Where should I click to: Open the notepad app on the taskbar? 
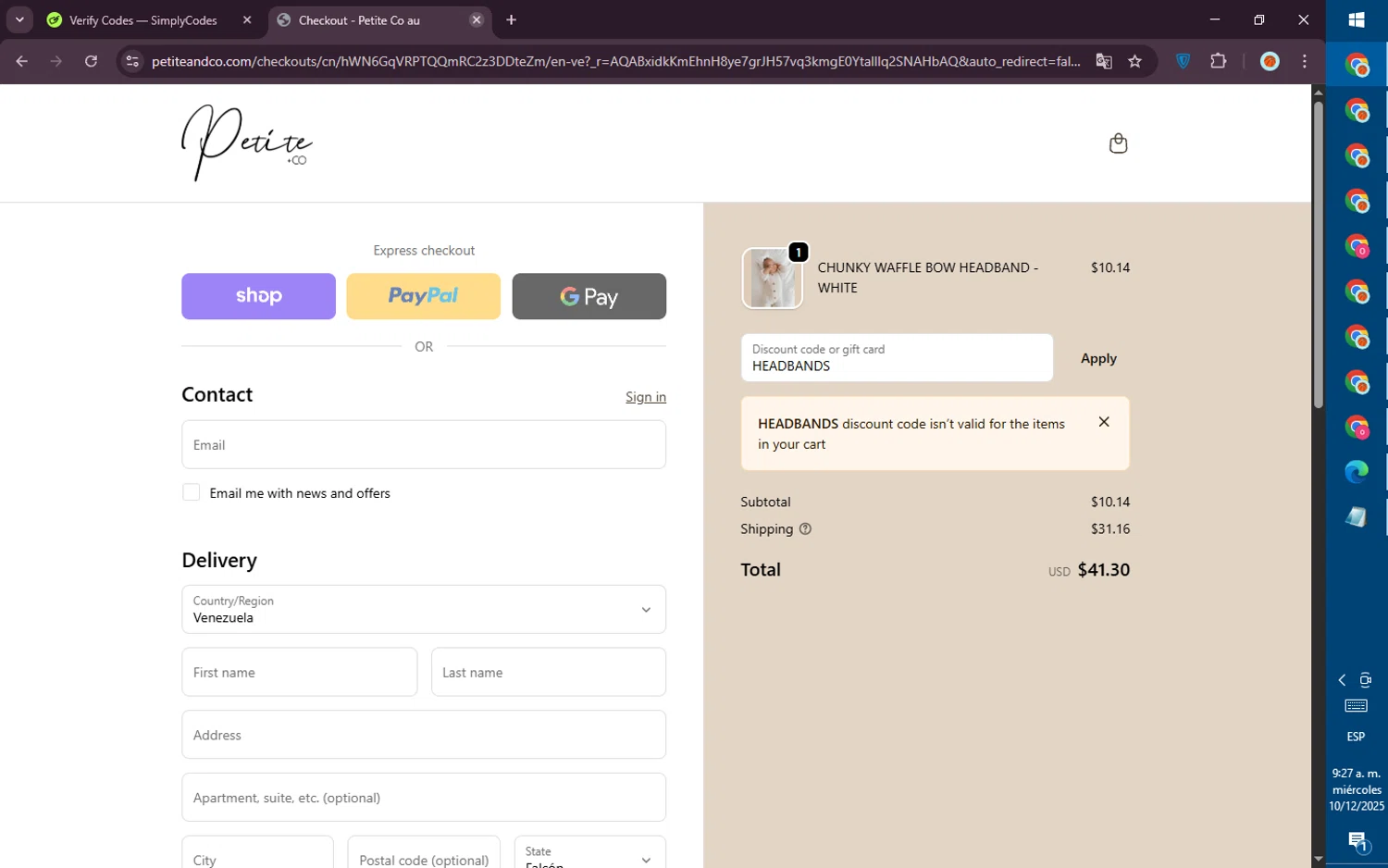point(1357,517)
